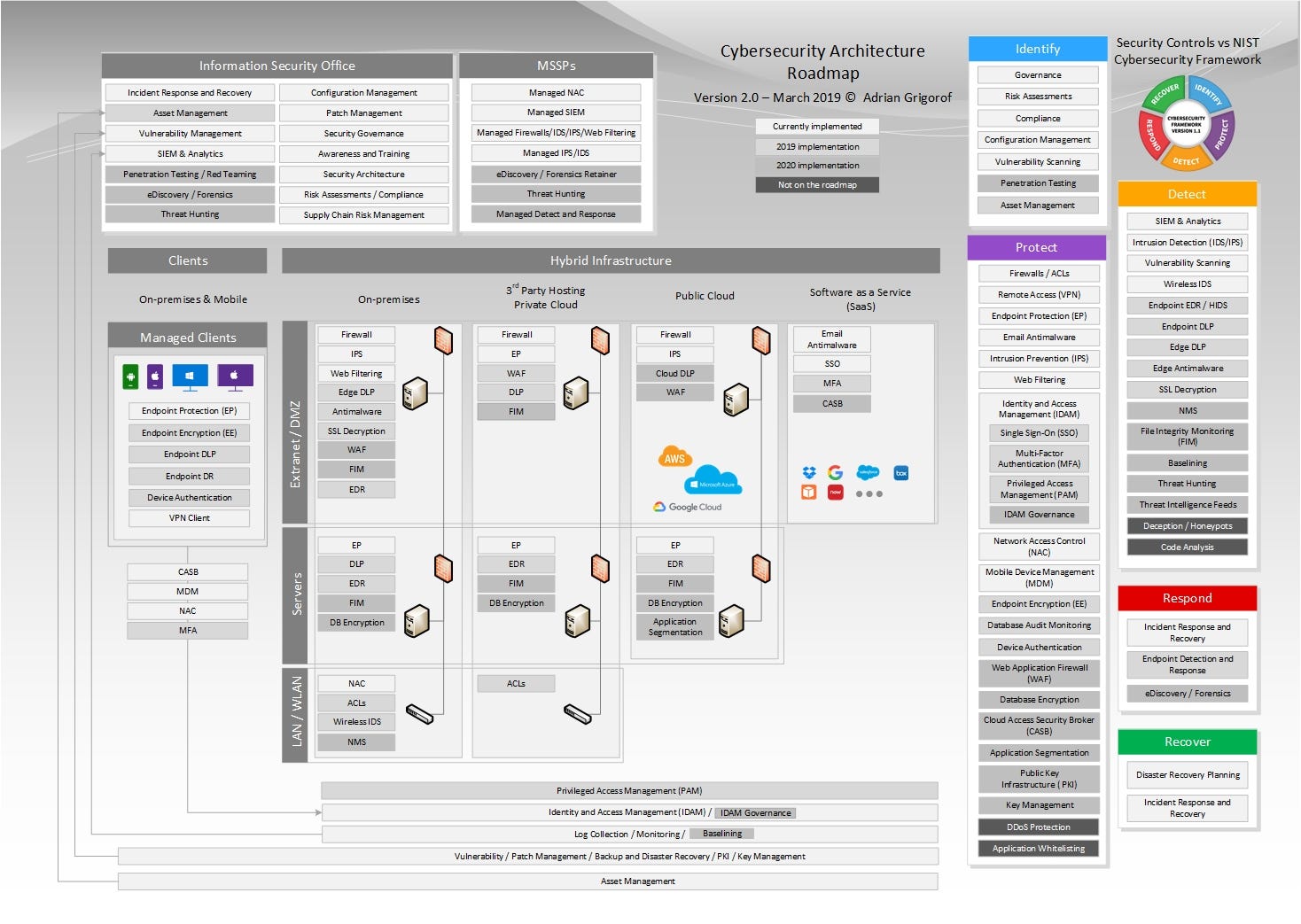Select the firewall icon in Public Cloud DMZ
Image resolution: width=1301 pixels, height=924 pixels.
tap(760, 340)
